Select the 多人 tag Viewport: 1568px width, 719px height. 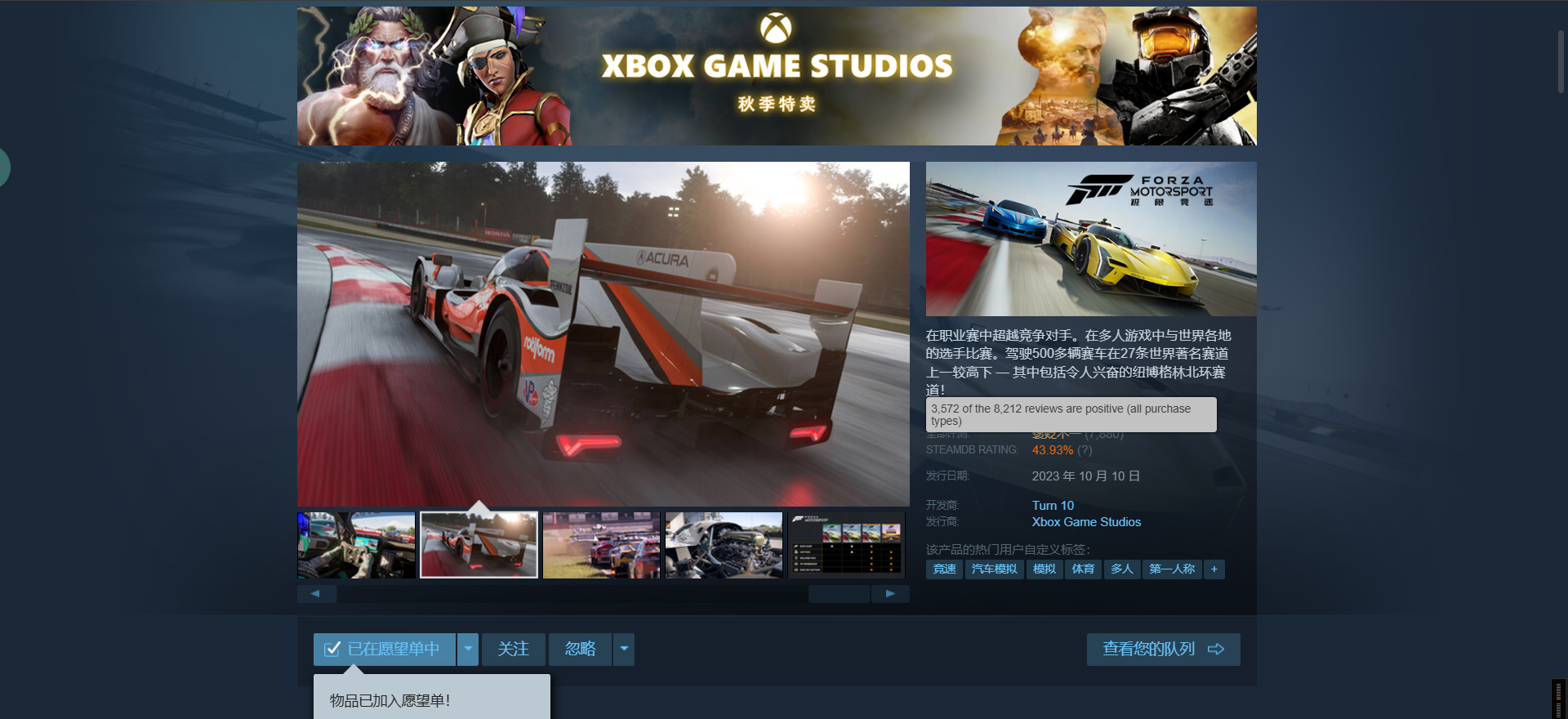coord(1122,569)
